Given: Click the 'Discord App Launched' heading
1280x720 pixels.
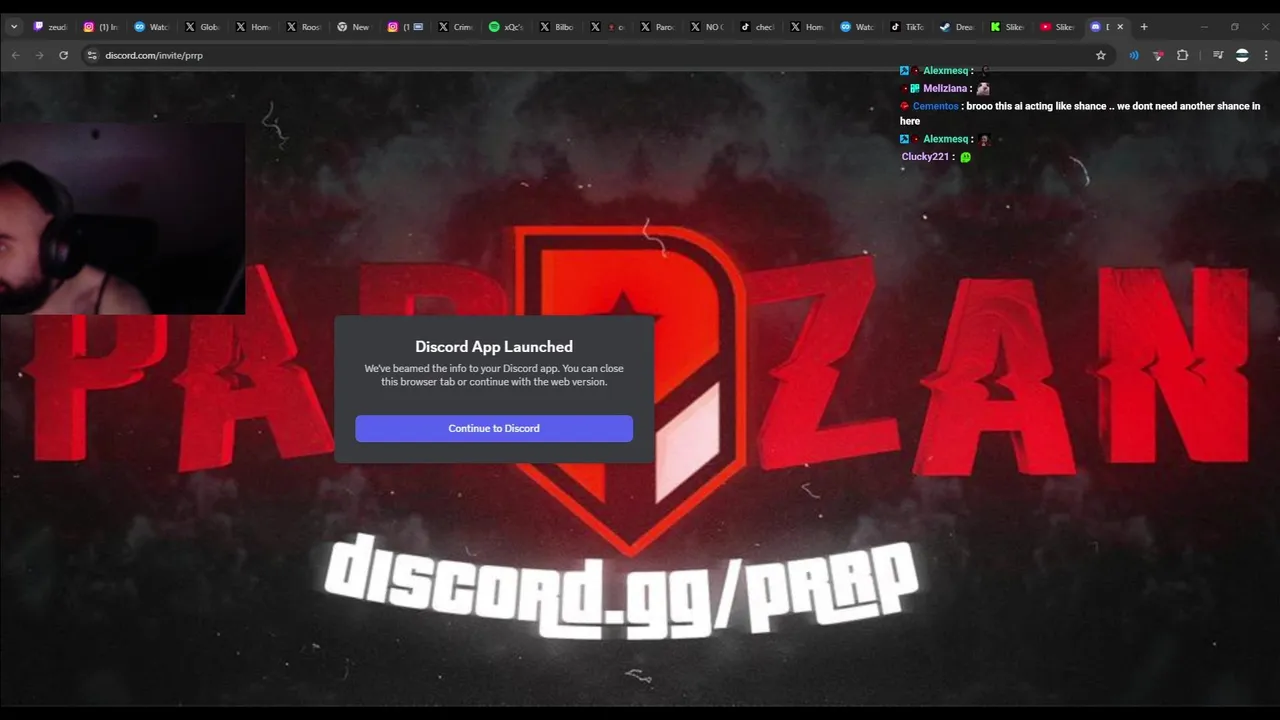Looking at the screenshot, I should [x=494, y=347].
